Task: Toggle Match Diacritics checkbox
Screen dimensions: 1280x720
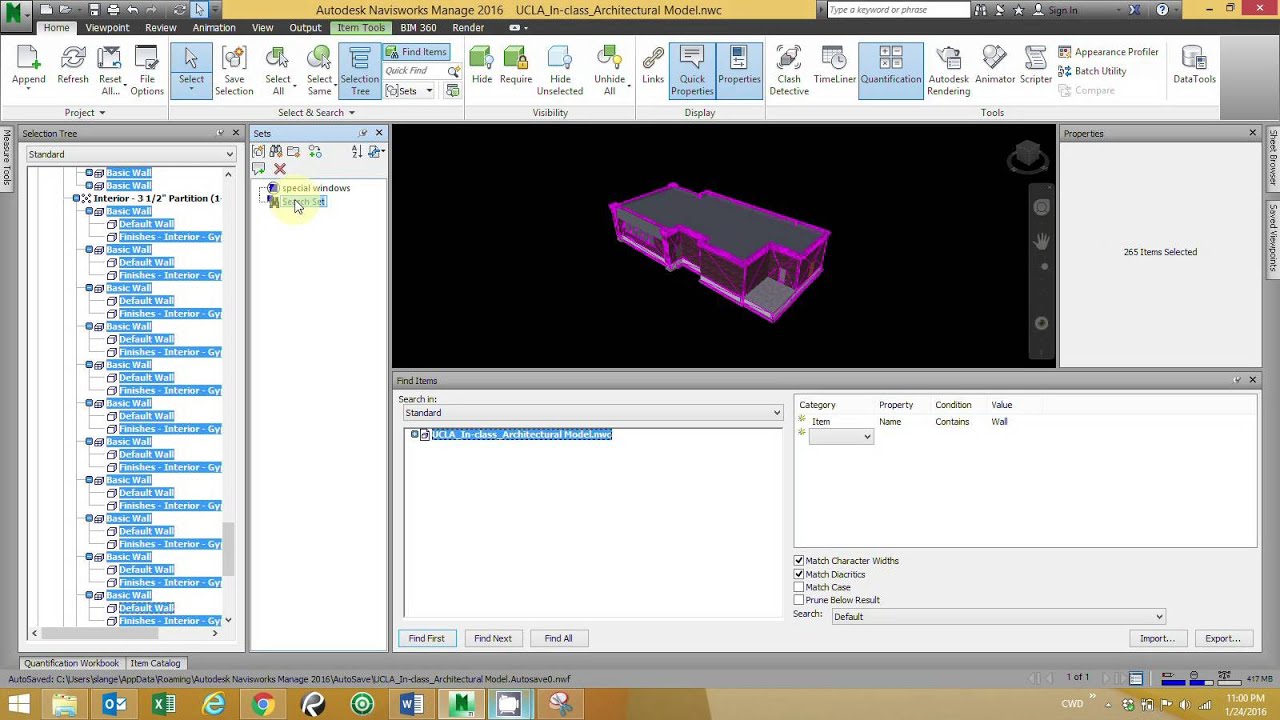Action: (x=799, y=574)
